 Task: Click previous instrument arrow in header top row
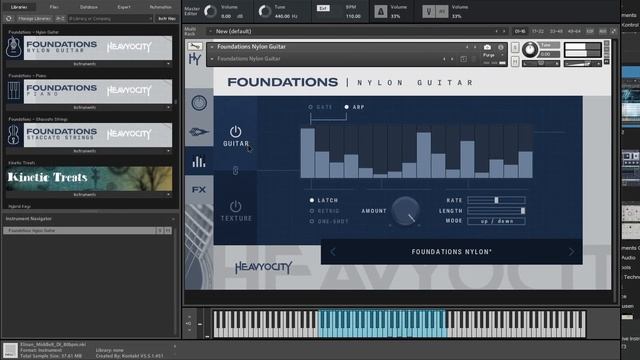(467, 47)
